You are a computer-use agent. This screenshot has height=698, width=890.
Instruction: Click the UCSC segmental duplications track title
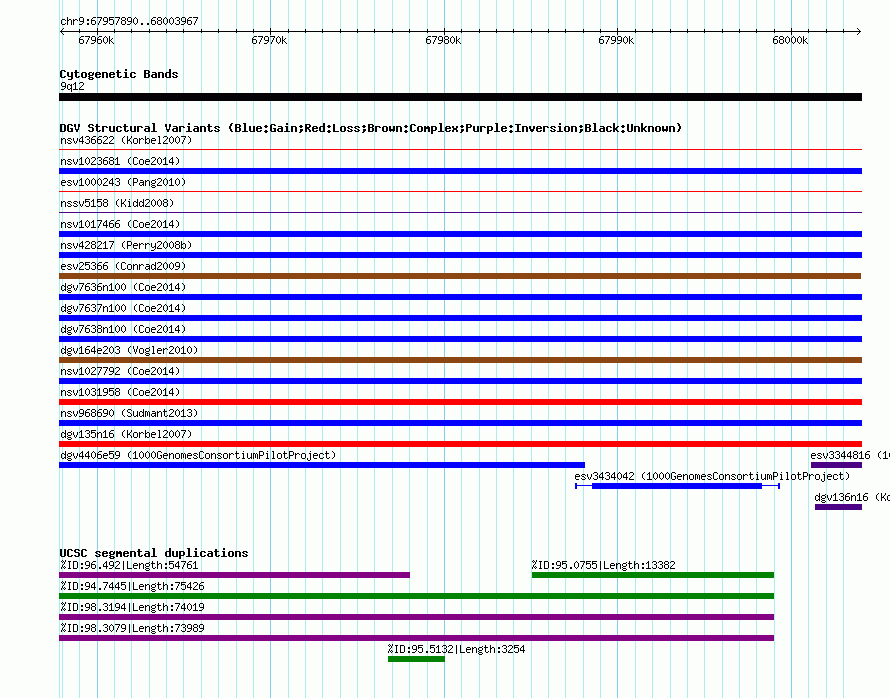point(154,553)
